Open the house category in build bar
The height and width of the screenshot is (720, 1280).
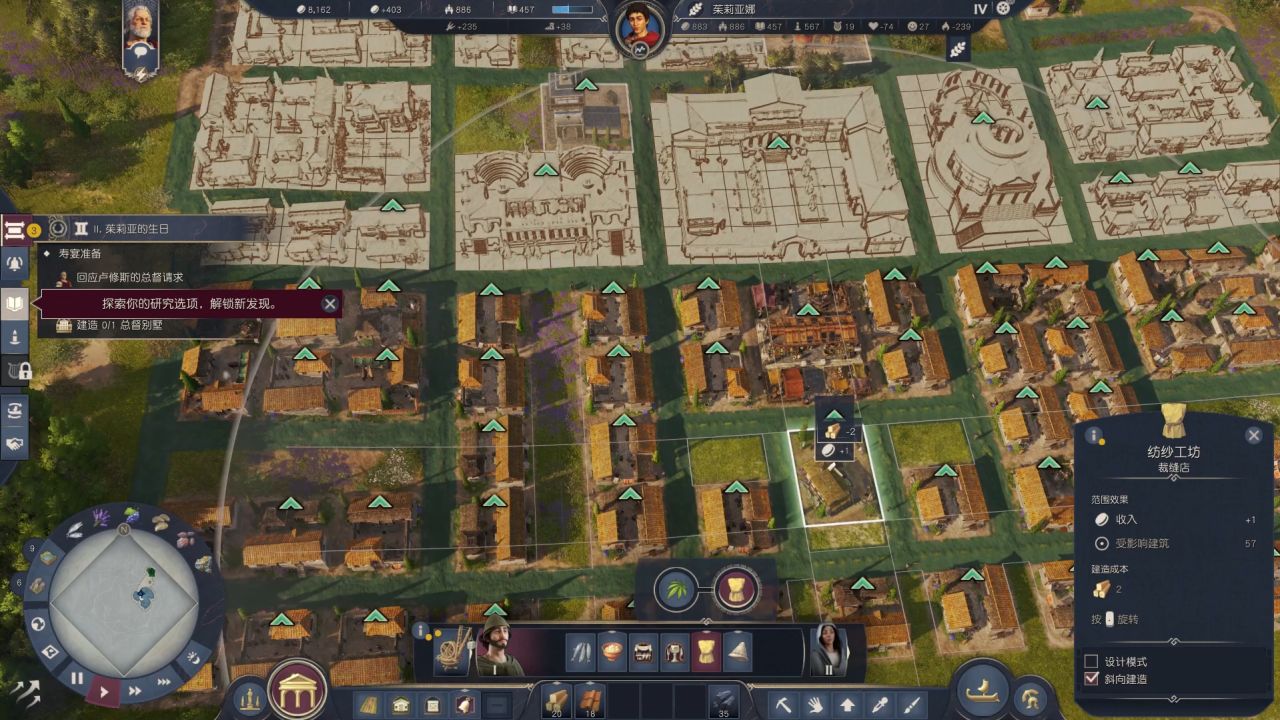click(401, 704)
